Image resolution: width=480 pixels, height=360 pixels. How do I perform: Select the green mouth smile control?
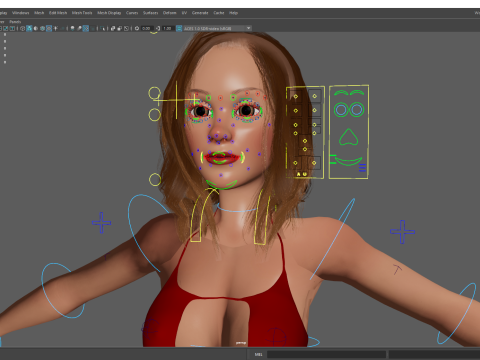tap(348, 162)
